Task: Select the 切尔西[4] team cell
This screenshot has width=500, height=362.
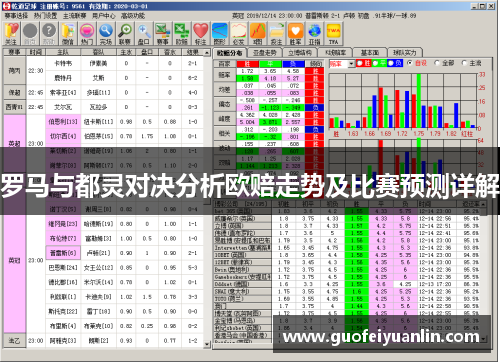Action: point(63,136)
